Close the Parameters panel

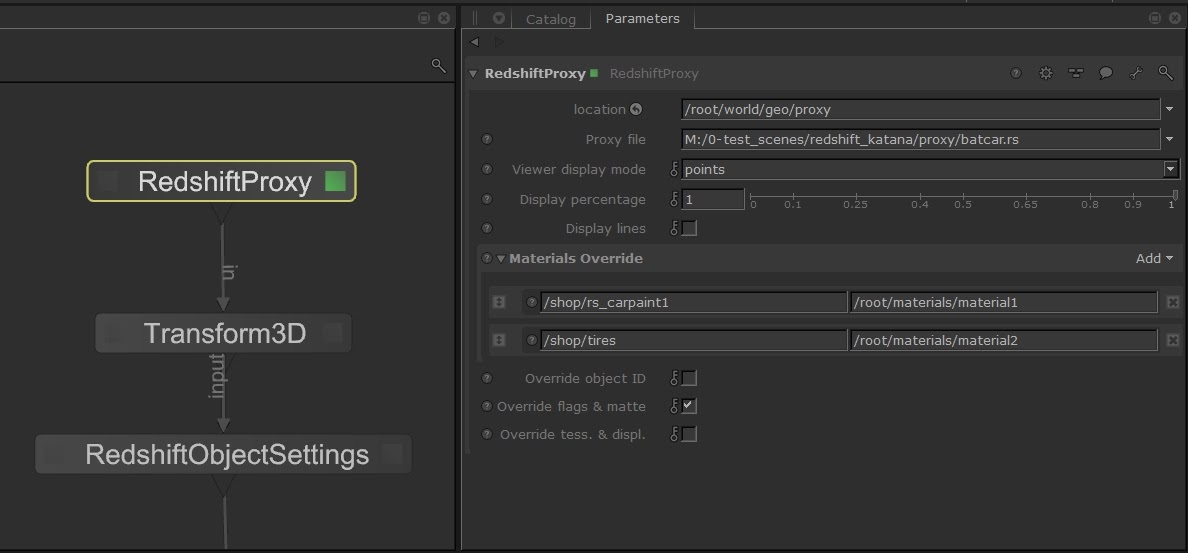coord(1174,17)
